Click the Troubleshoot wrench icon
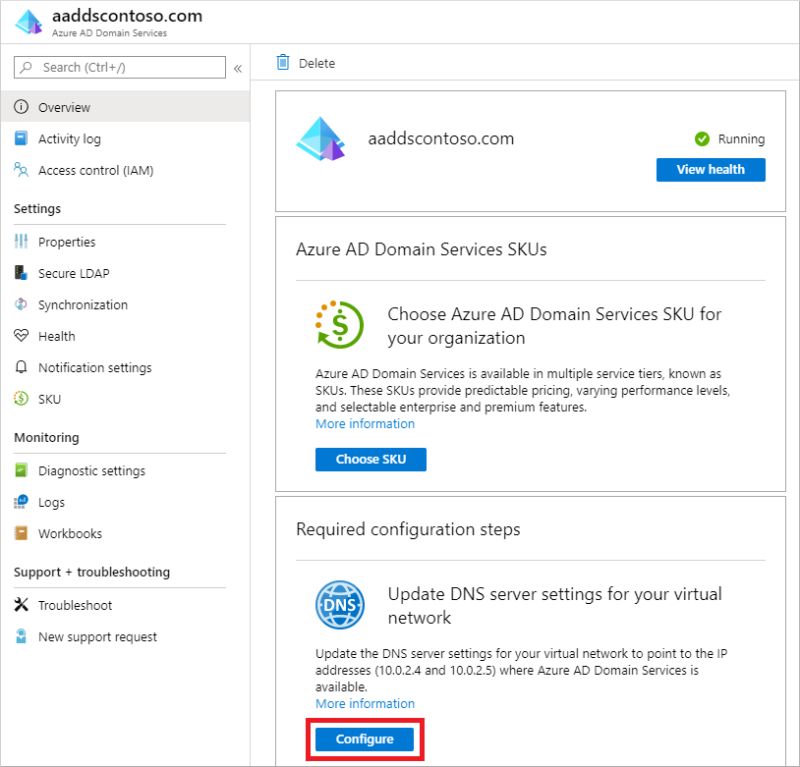Image resolution: width=800 pixels, height=767 pixels. (x=20, y=605)
